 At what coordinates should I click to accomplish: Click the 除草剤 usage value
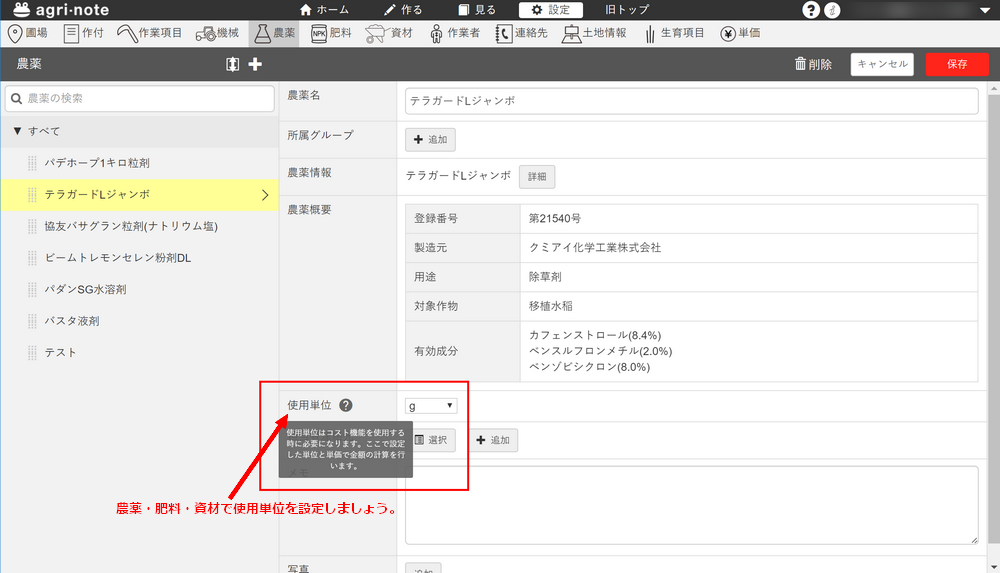click(x=545, y=277)
